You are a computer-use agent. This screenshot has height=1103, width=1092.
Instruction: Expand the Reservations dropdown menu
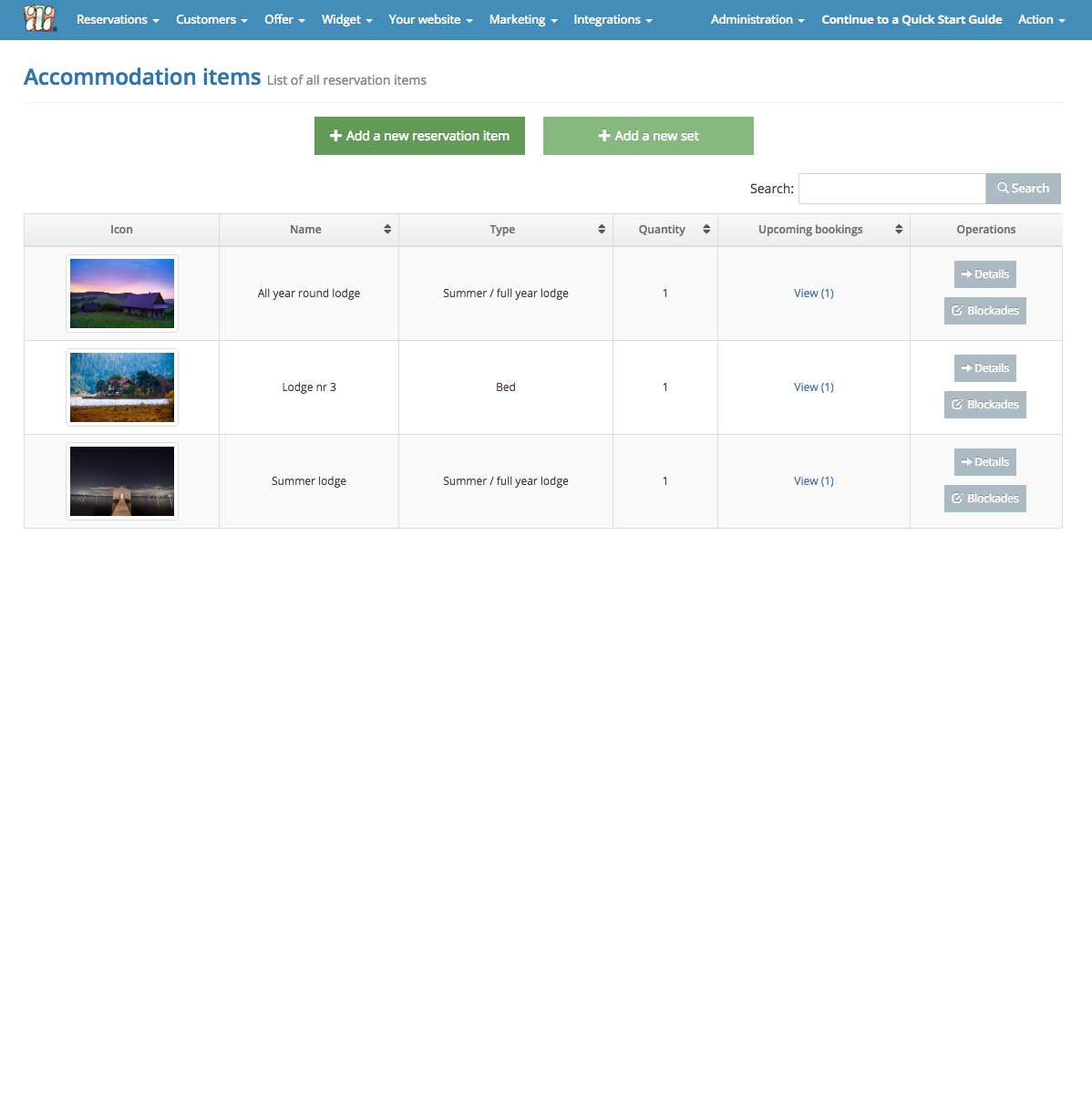click(118, 19)
